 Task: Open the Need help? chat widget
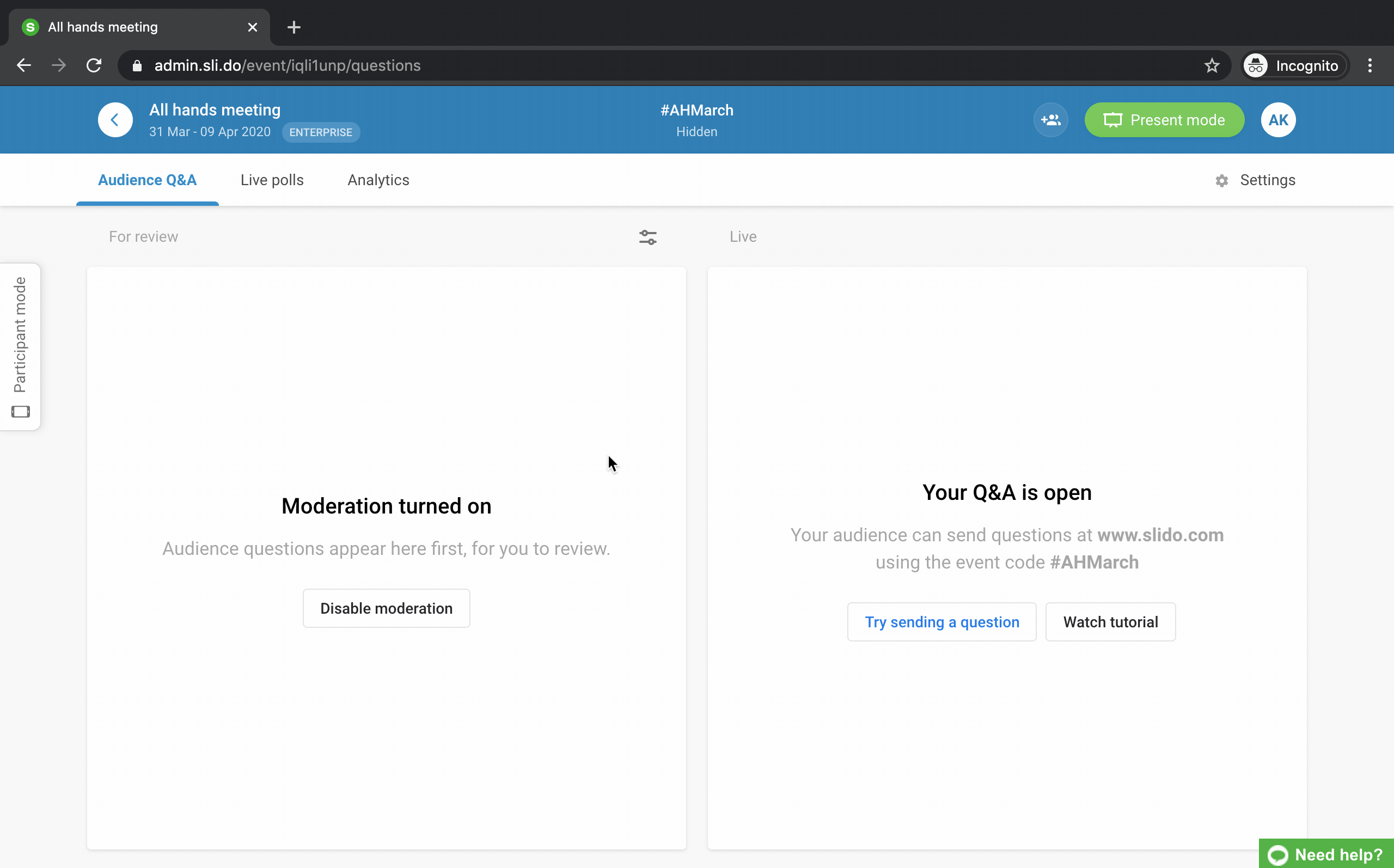(1326, 854)
